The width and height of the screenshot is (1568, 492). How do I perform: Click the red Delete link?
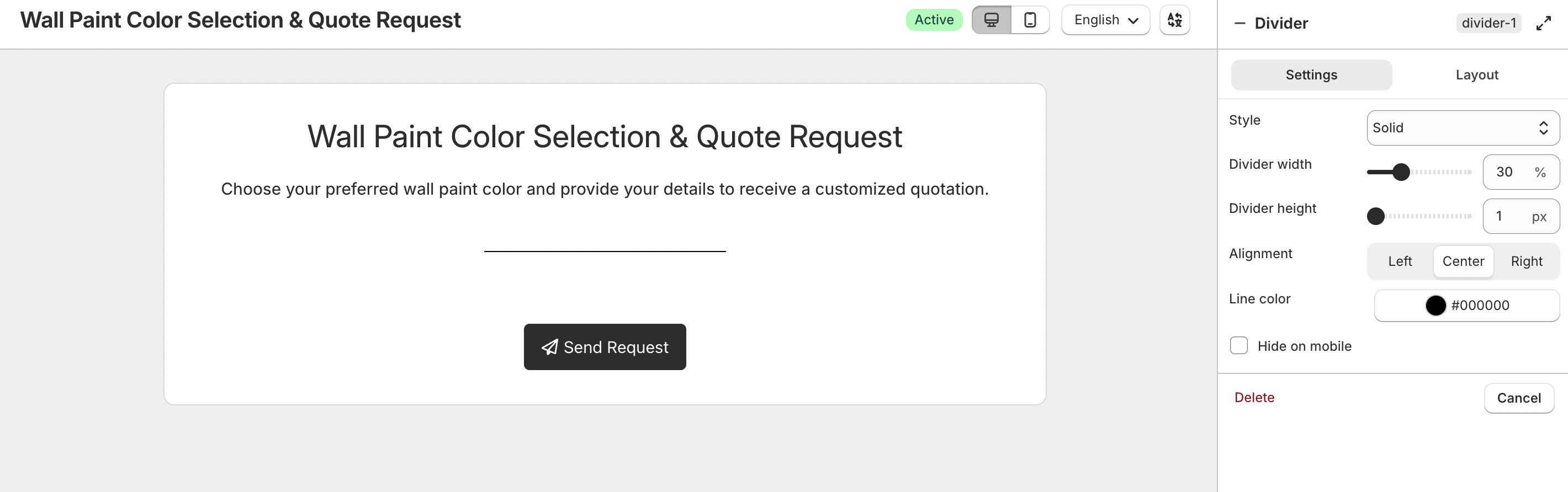coord(1254,397)
